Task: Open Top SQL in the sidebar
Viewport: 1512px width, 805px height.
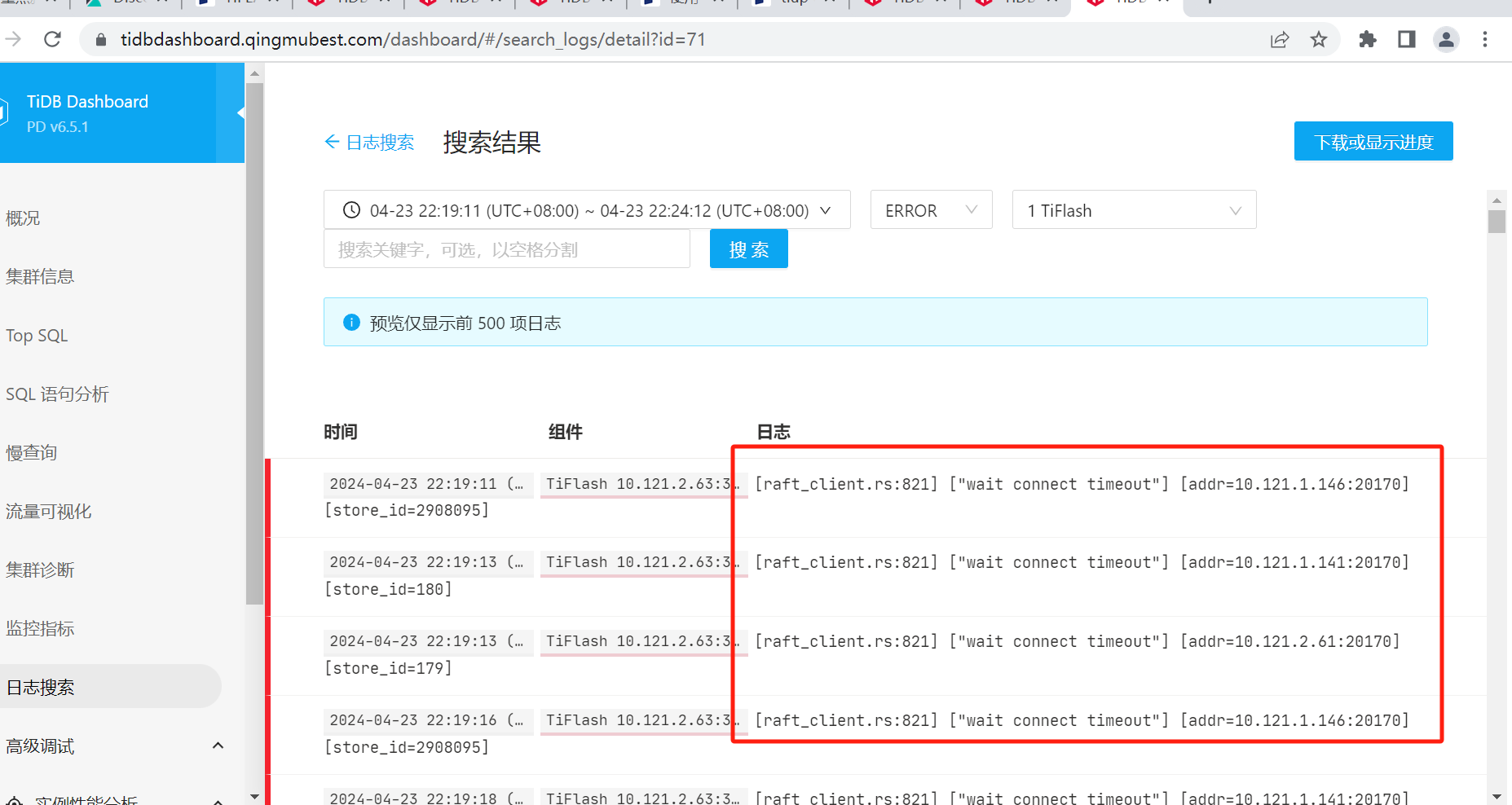Action: click(x=37, y=336)
